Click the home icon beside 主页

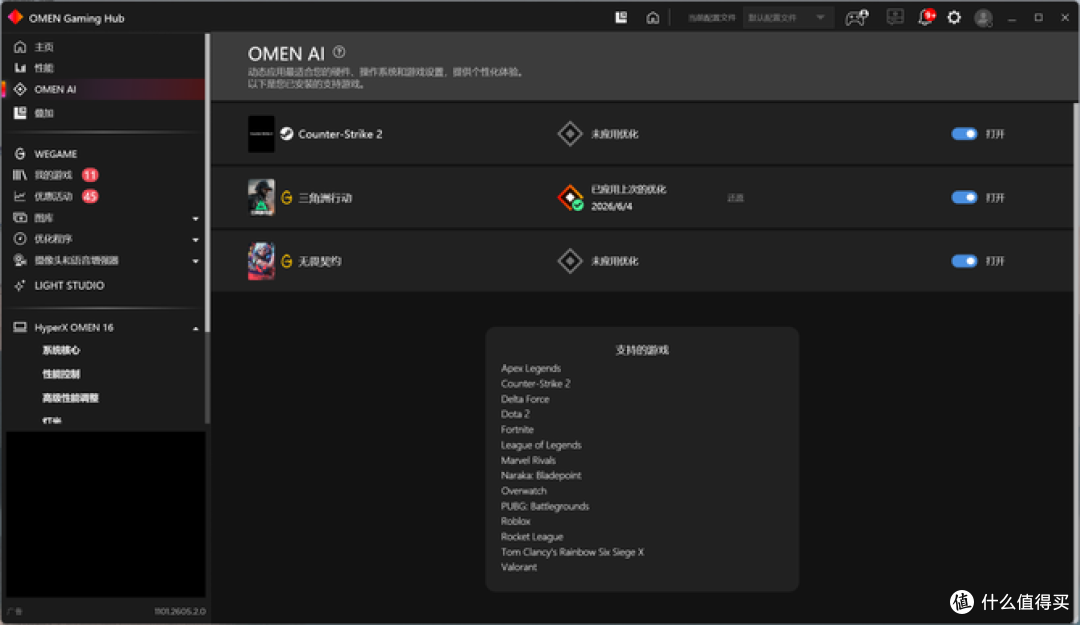20,47
